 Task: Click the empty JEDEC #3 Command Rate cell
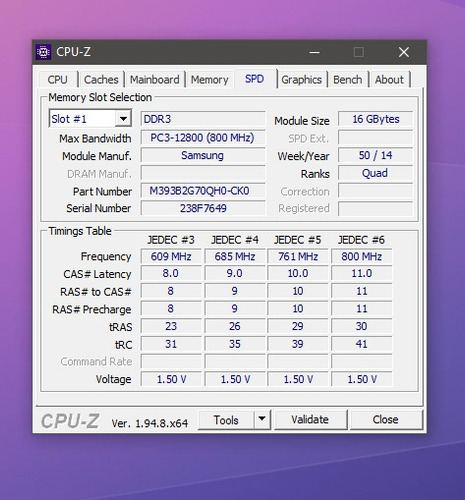[171, 361]
